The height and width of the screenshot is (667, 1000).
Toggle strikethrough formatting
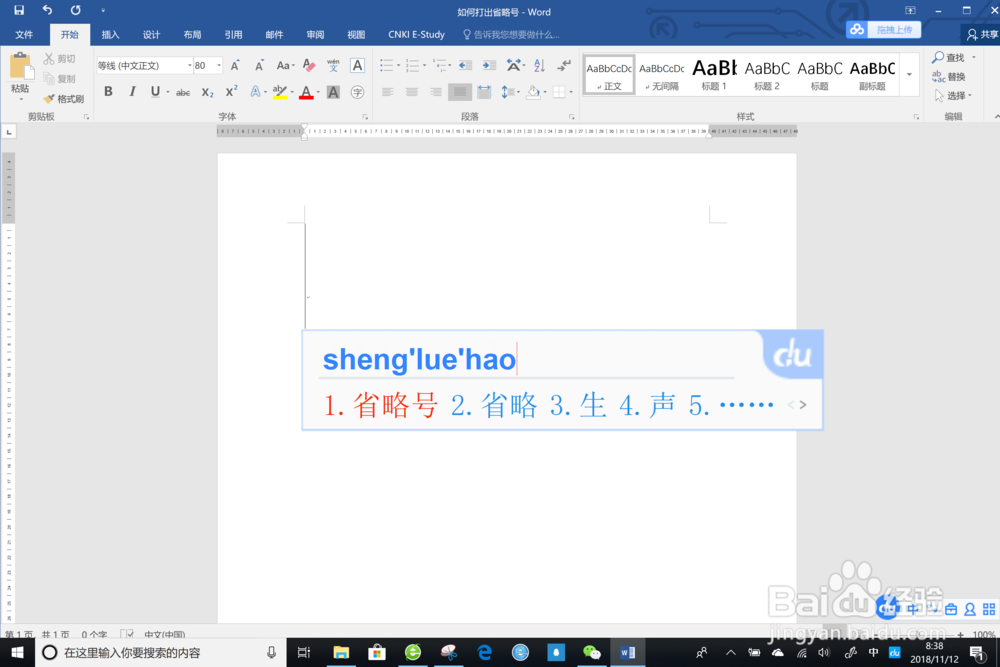[182, 91]
